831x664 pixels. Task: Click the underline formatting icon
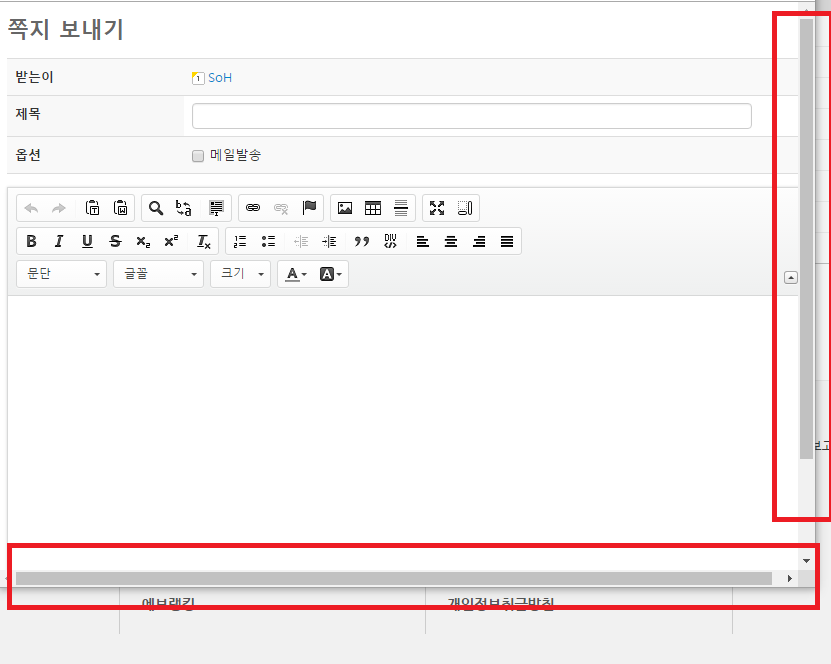click(87, 241)
